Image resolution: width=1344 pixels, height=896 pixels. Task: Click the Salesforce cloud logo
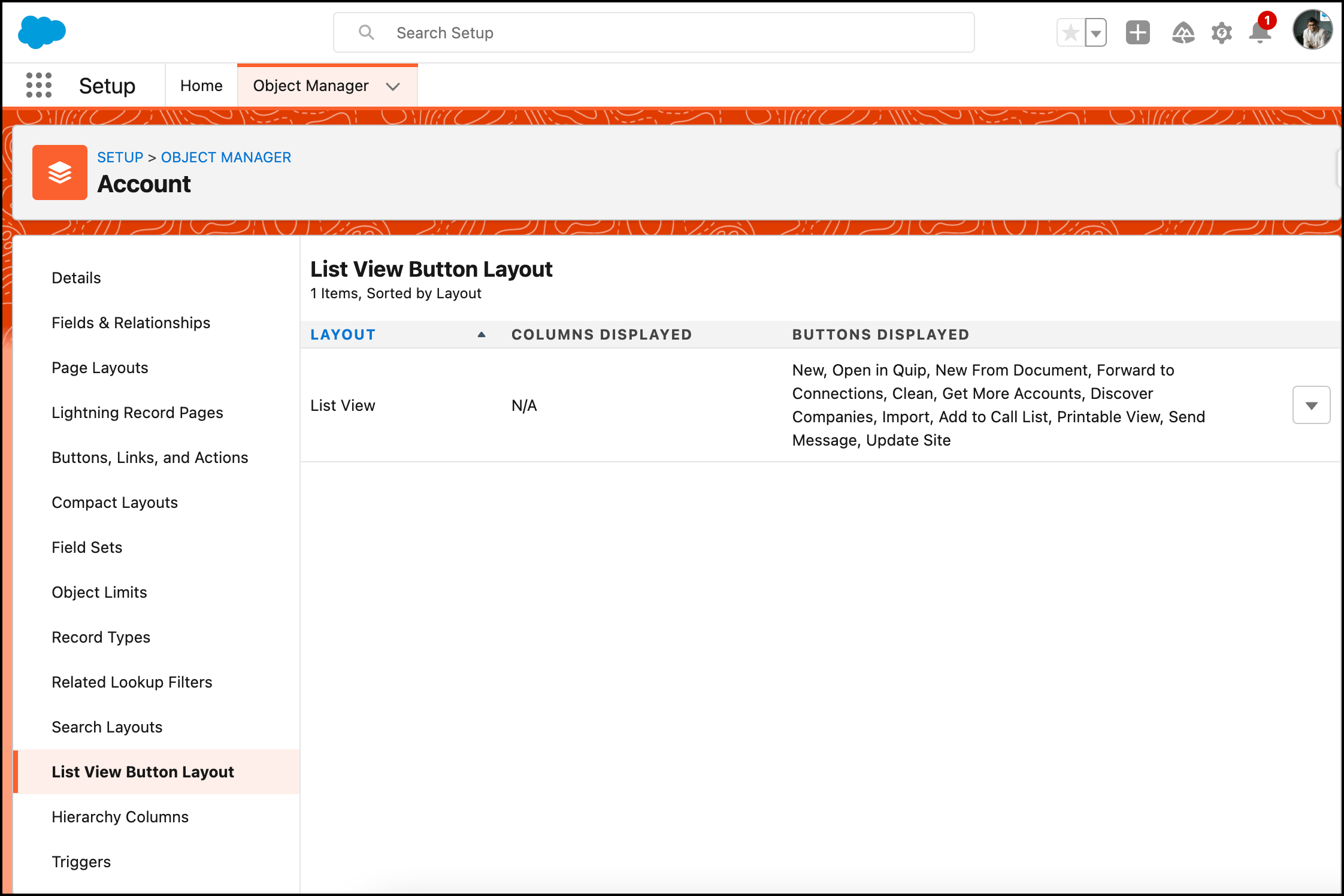41,32
